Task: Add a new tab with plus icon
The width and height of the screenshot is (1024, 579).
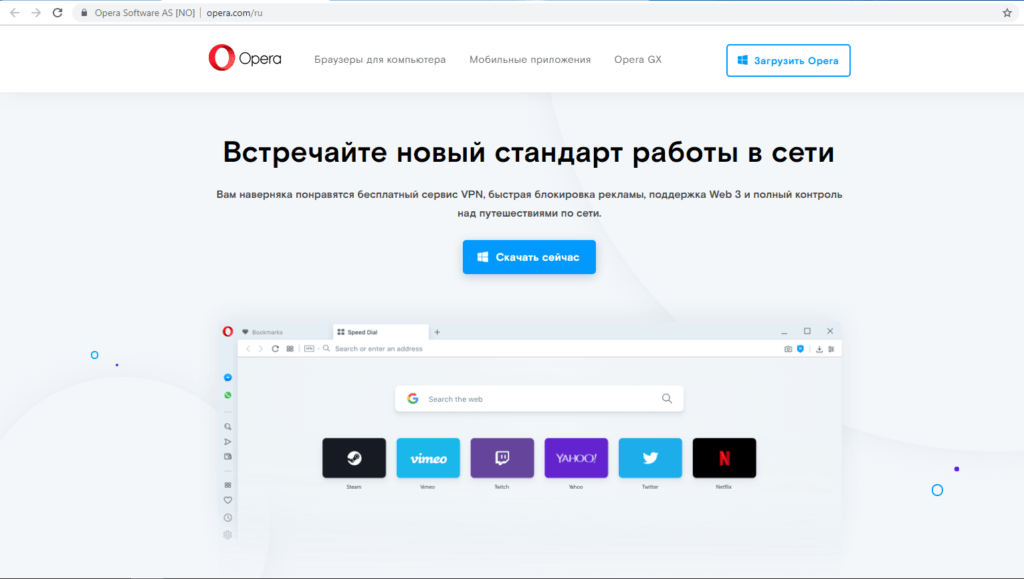Action: 437,332
